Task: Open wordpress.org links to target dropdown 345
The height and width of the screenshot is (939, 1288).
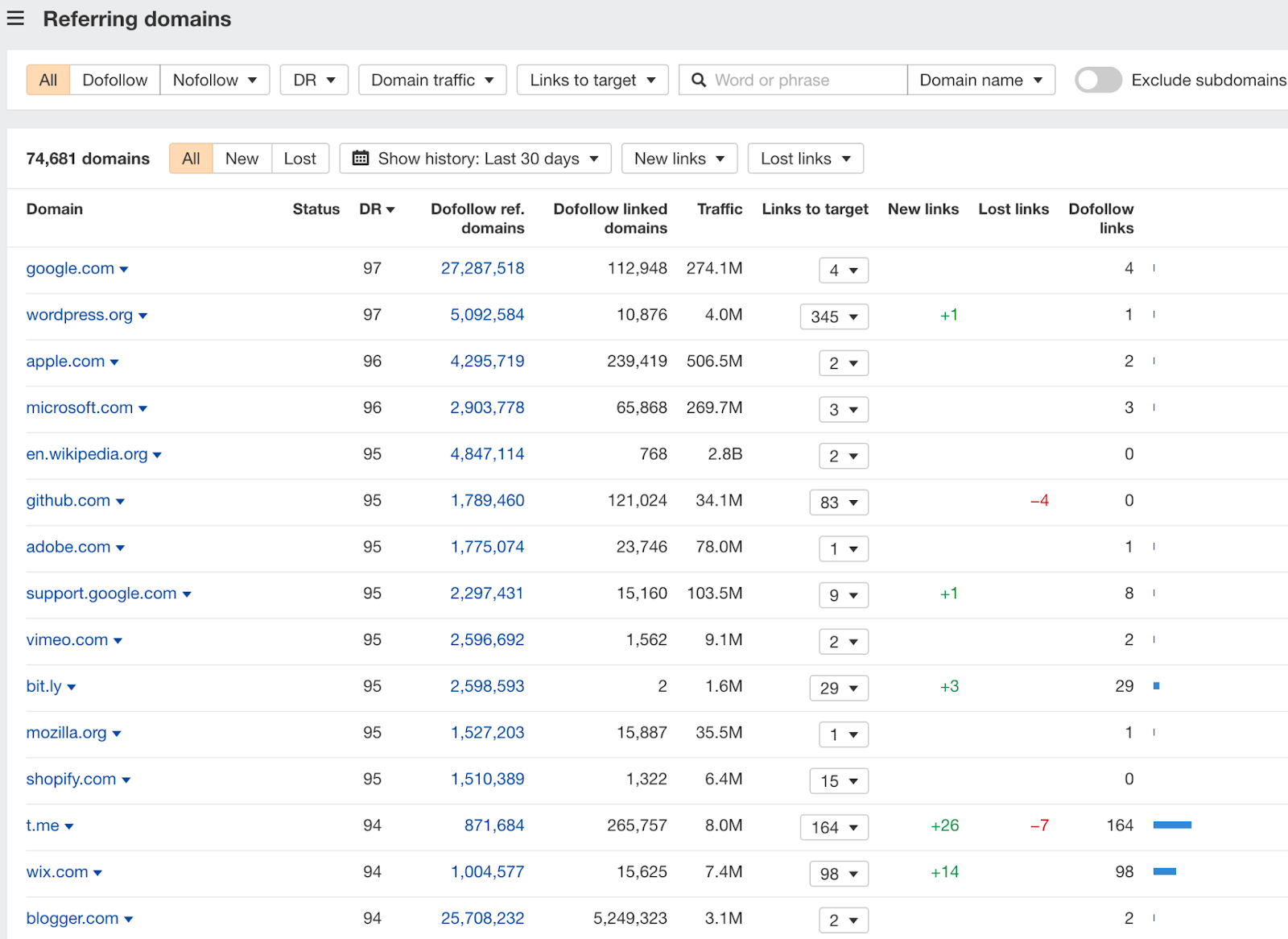Action: 834,316
